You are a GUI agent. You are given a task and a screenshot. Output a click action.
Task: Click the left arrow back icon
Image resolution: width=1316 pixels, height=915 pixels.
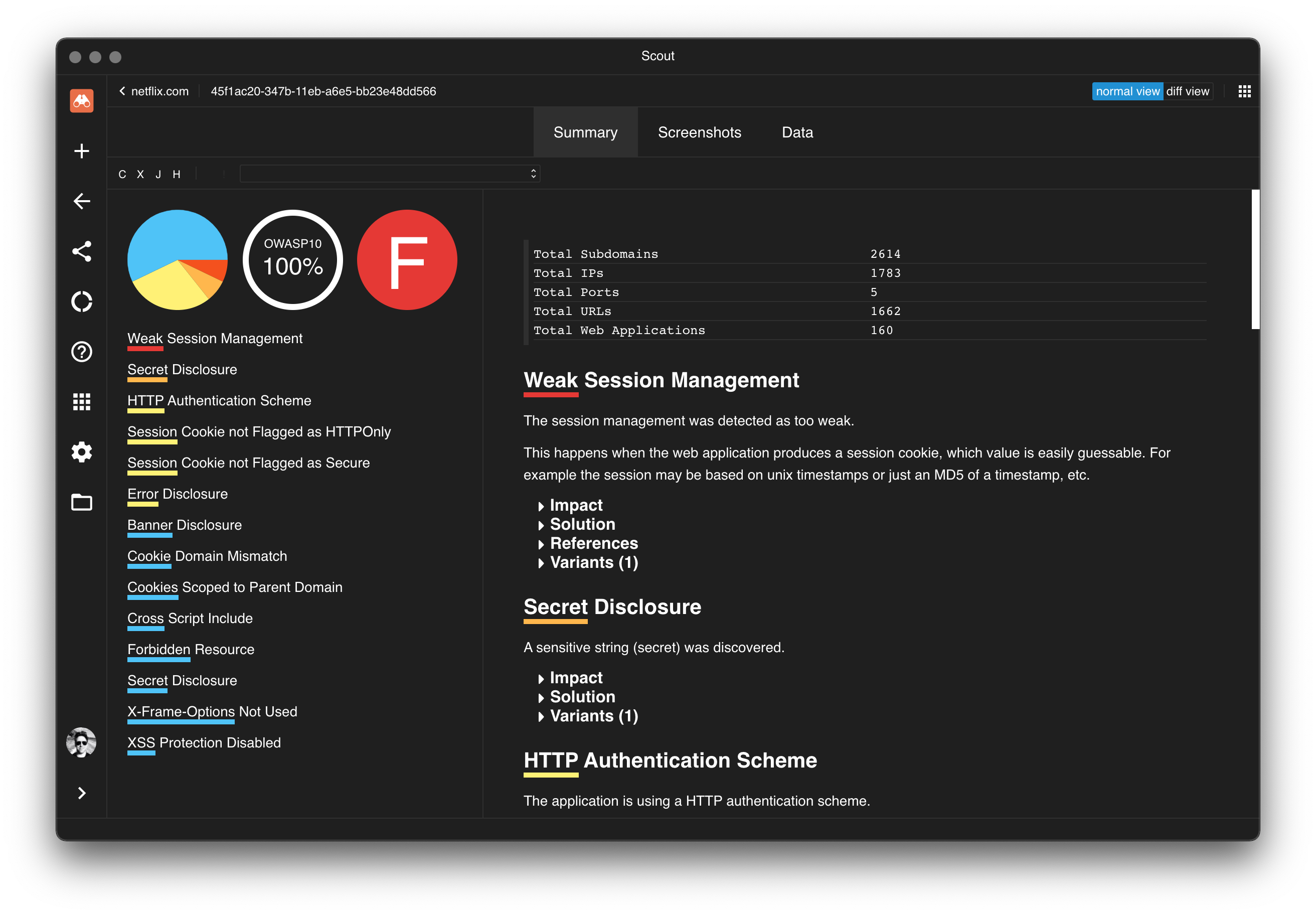click(81, 201)
